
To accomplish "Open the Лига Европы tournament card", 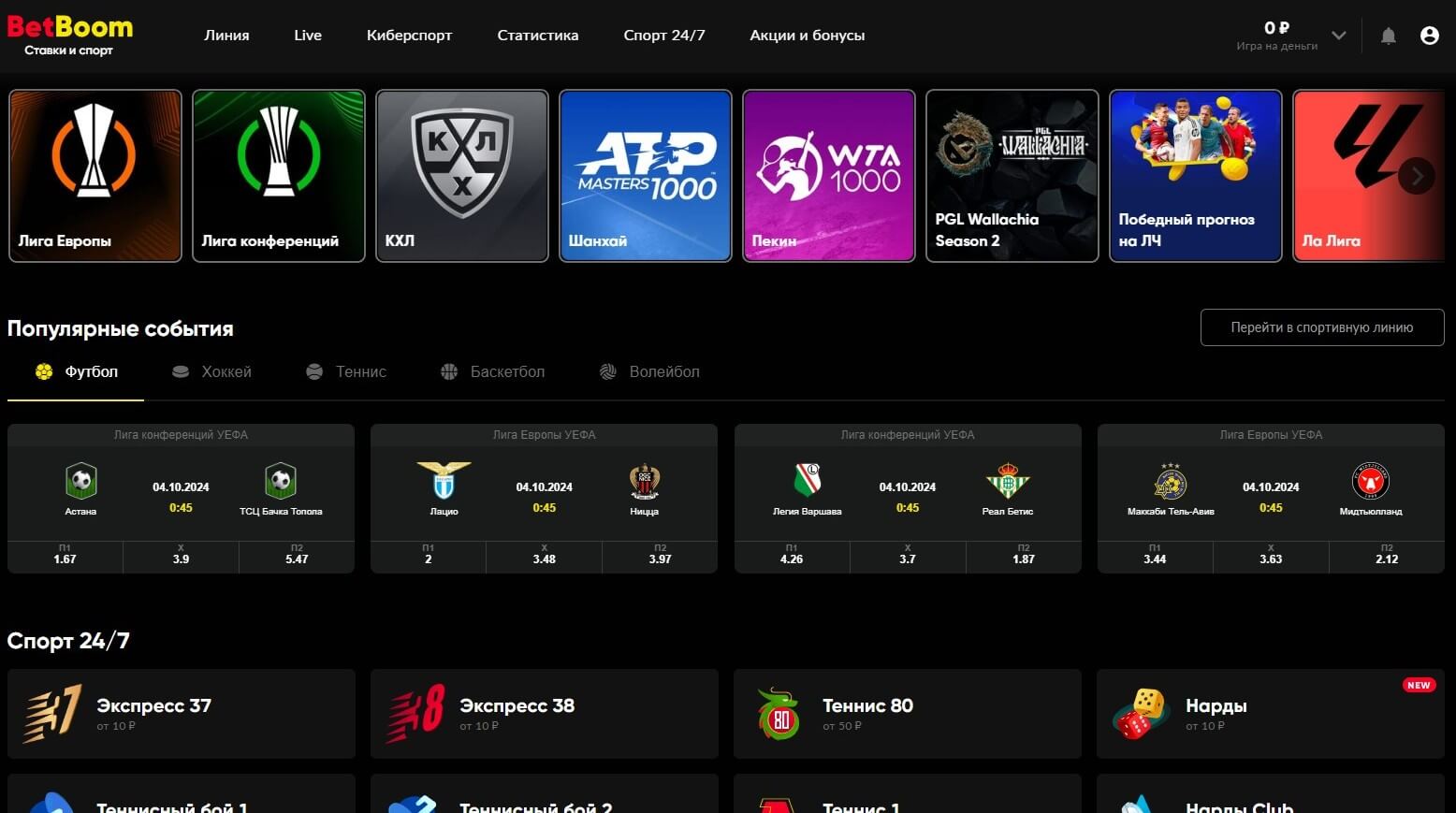I will coord(95,176).
